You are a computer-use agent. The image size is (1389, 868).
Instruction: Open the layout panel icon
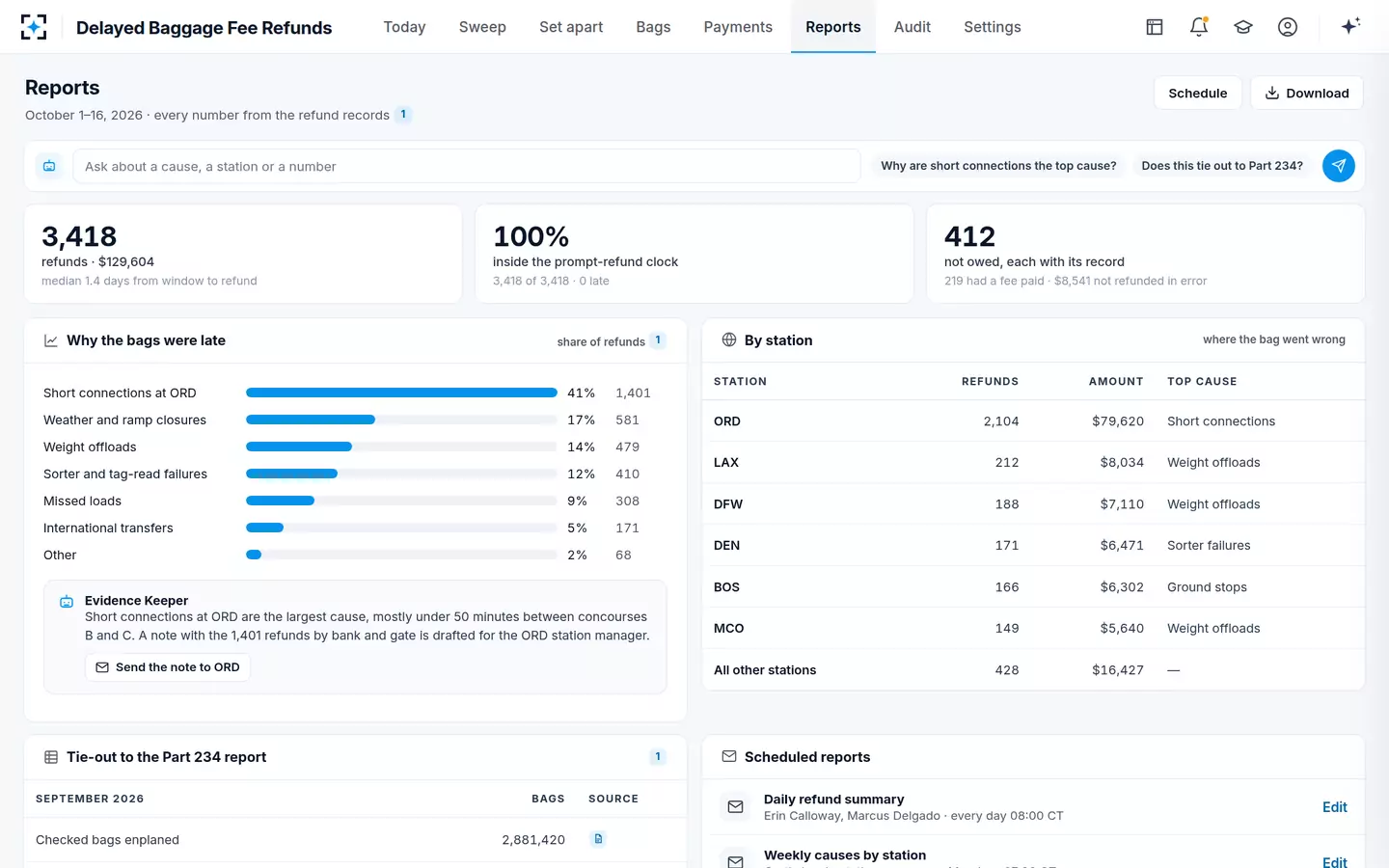[x=1155, y=27]
